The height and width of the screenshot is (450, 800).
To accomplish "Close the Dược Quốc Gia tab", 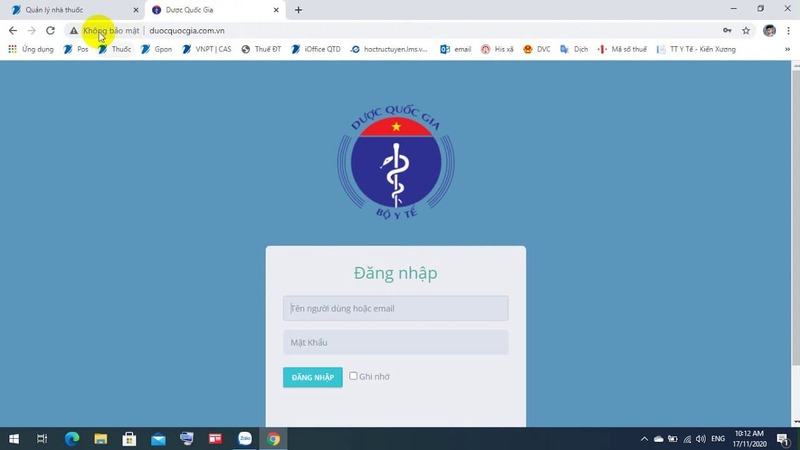I will coord(276,10).
